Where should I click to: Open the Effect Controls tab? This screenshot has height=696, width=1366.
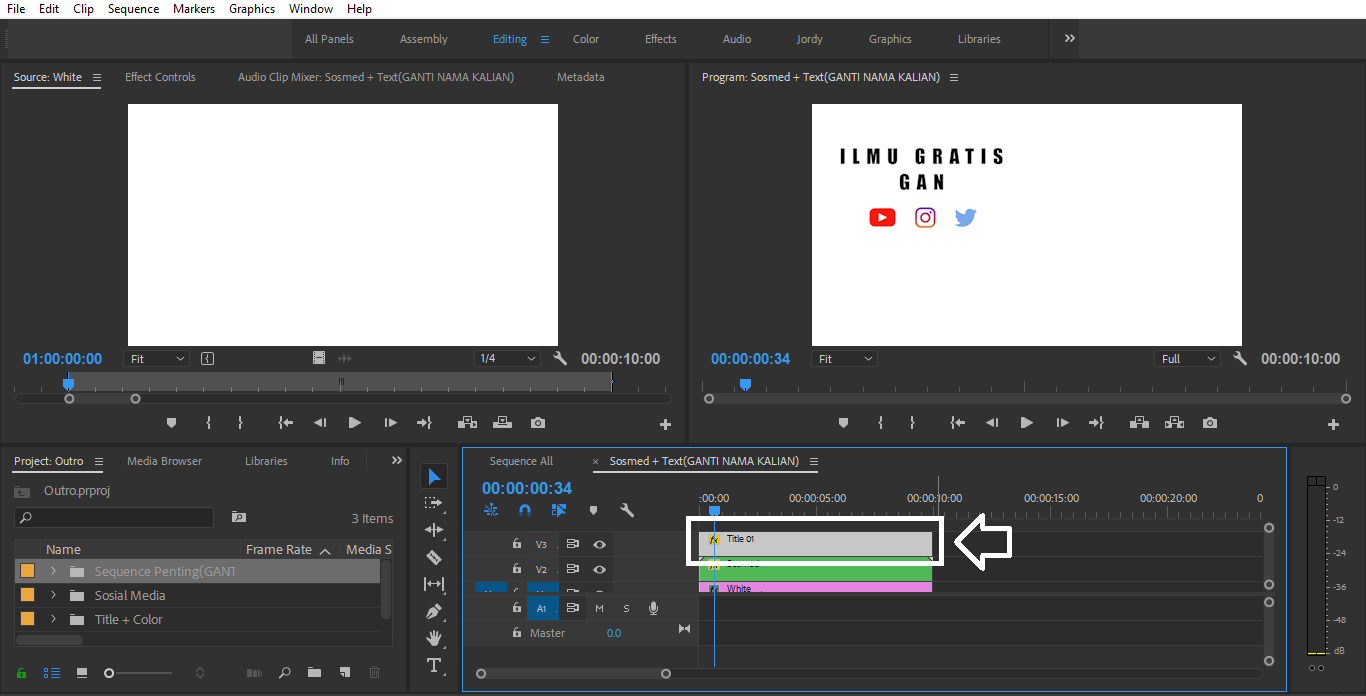(x=160, y=77)
